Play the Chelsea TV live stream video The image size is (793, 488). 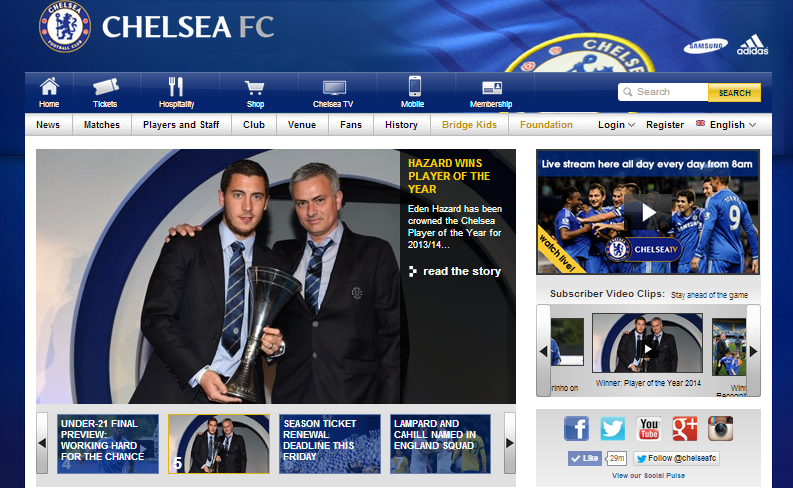pos(648,213)
